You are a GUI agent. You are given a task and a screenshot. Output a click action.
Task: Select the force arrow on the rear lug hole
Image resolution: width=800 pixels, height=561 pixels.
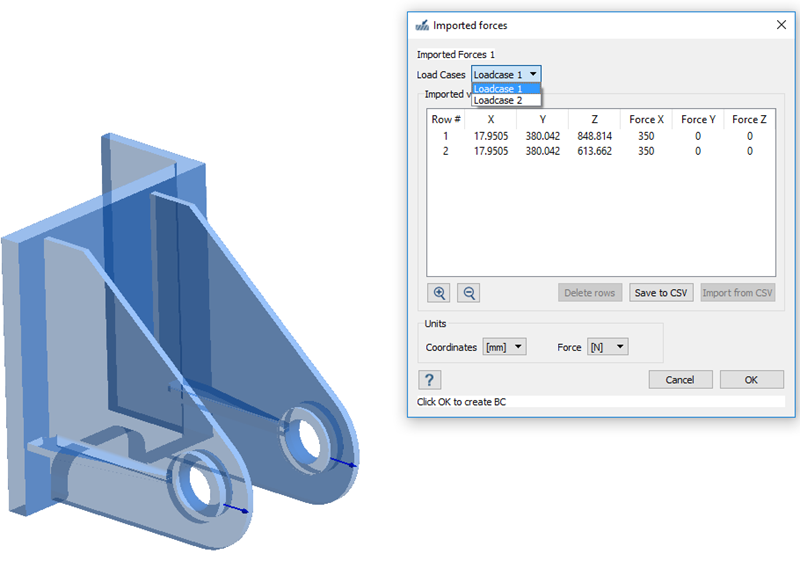click(x=344, y=463)
